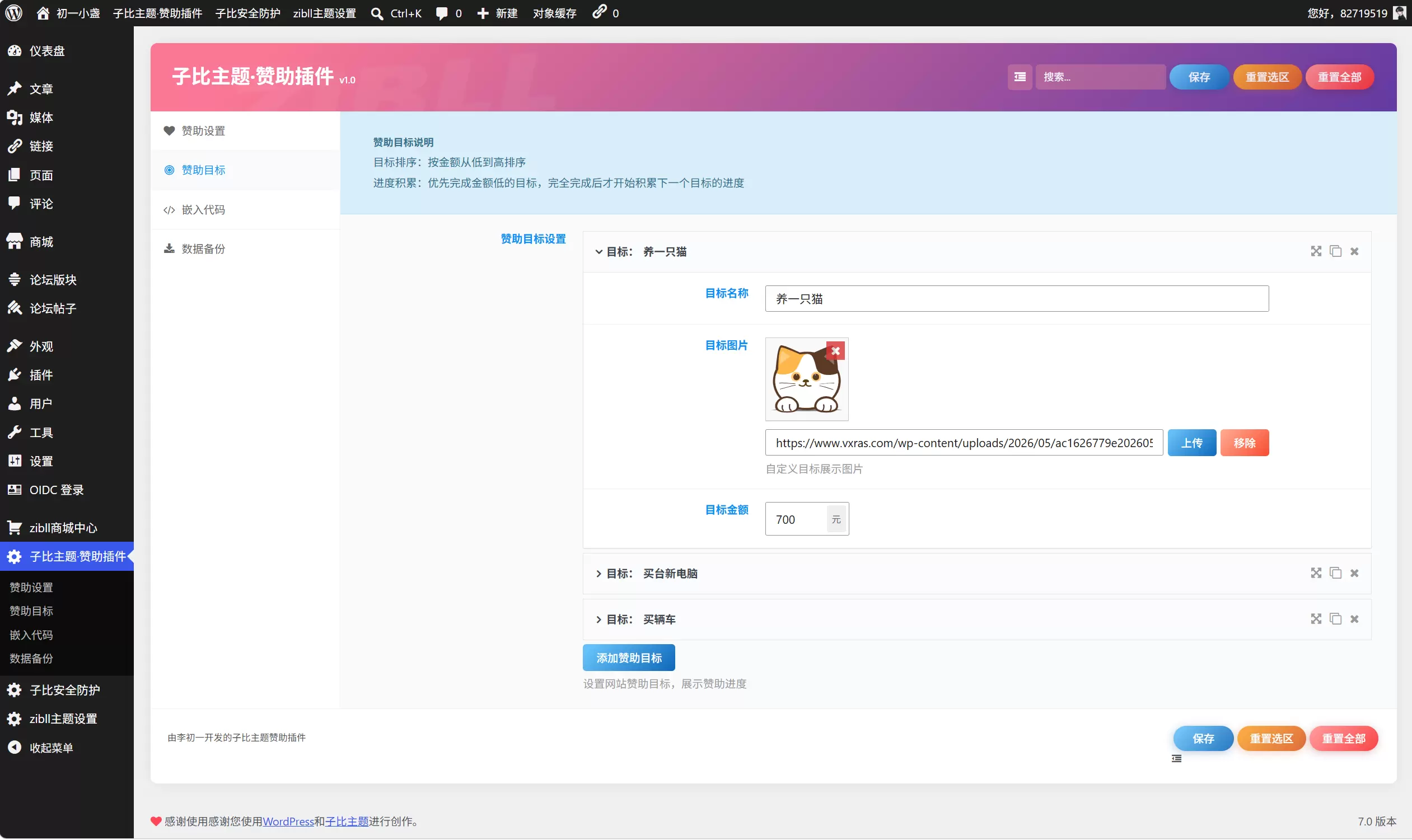Open the WordPress logo menu
The width and height of the screenshot is (1412, 840).
(13, 13)
